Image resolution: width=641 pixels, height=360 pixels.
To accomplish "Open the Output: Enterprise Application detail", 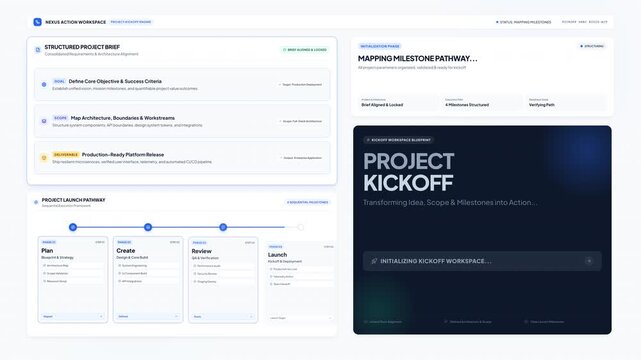I will point(301,158).
